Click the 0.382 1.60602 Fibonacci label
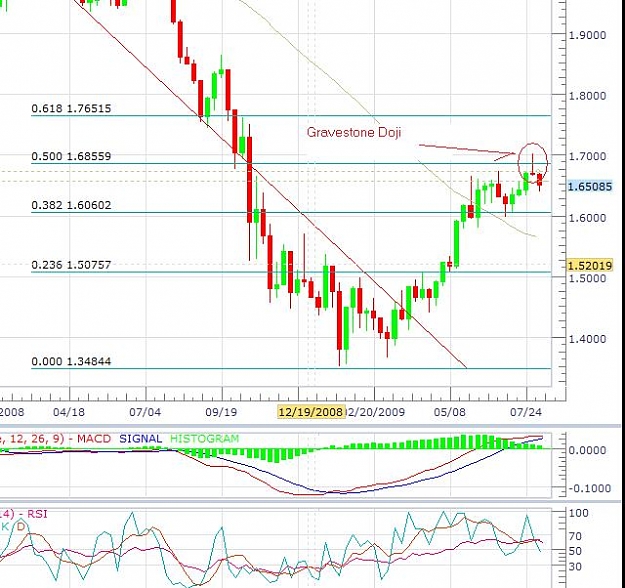The image size is (625, 588). click(x=71, y=205)
